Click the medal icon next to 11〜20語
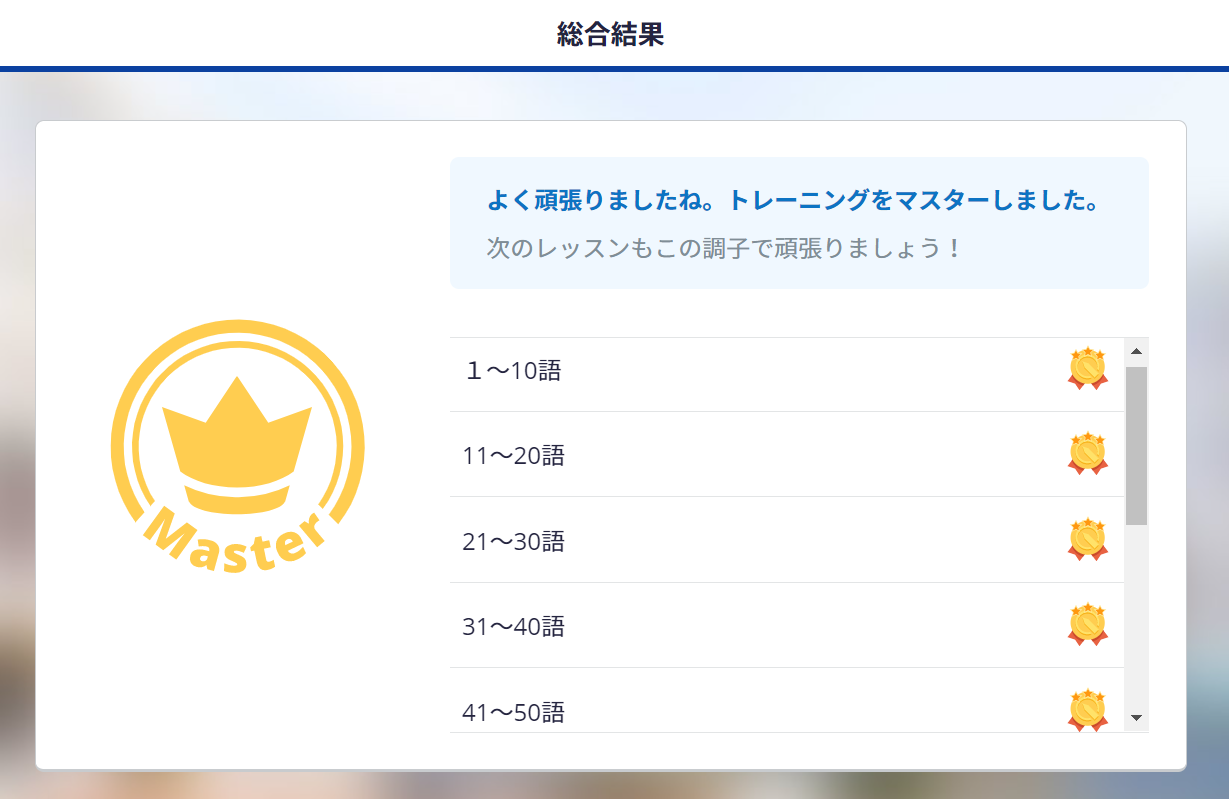Image resolution: width=1229 pixels, height=799 pixels. (1086, 455)
